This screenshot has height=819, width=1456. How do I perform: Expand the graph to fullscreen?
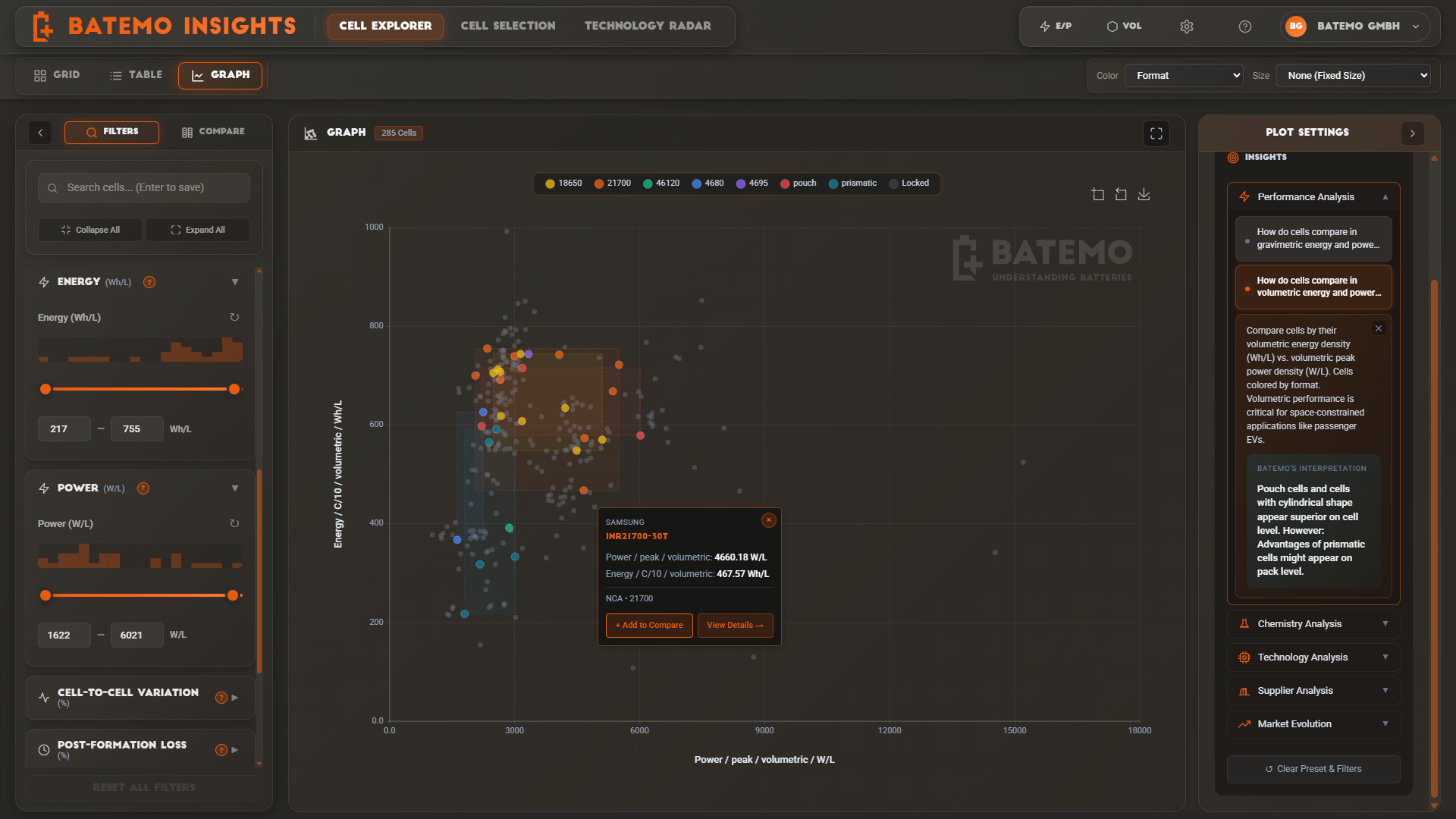(1155, 133)
